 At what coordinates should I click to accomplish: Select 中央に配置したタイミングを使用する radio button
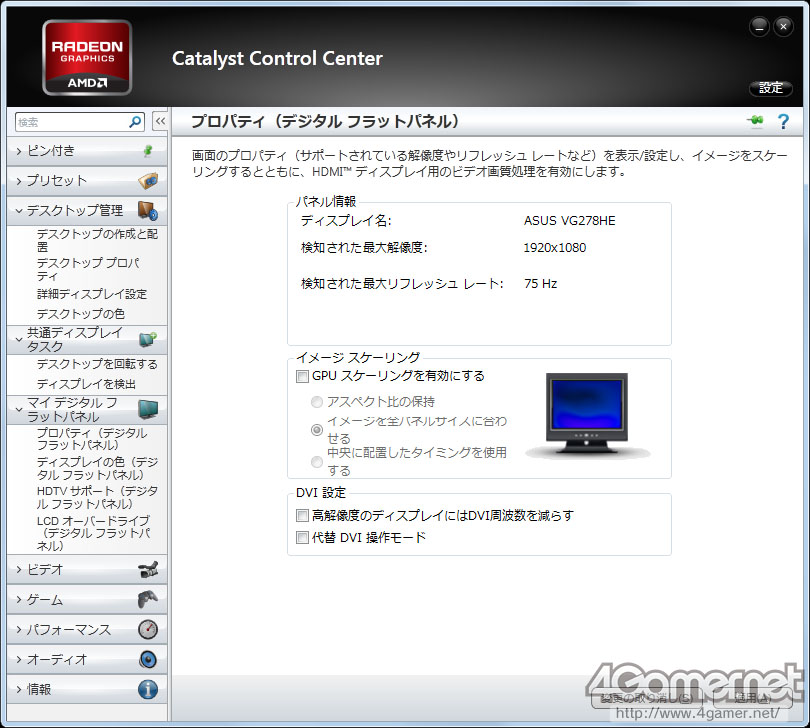[x=317, y=461]
